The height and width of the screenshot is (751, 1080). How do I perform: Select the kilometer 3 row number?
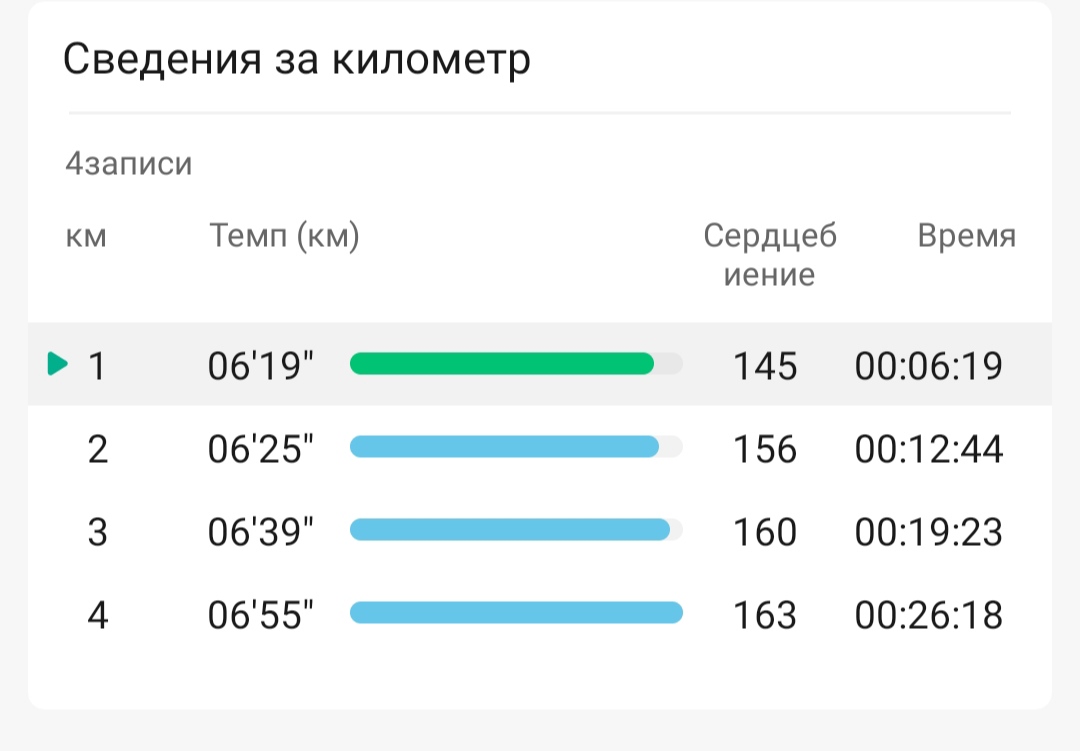(98, 532)
